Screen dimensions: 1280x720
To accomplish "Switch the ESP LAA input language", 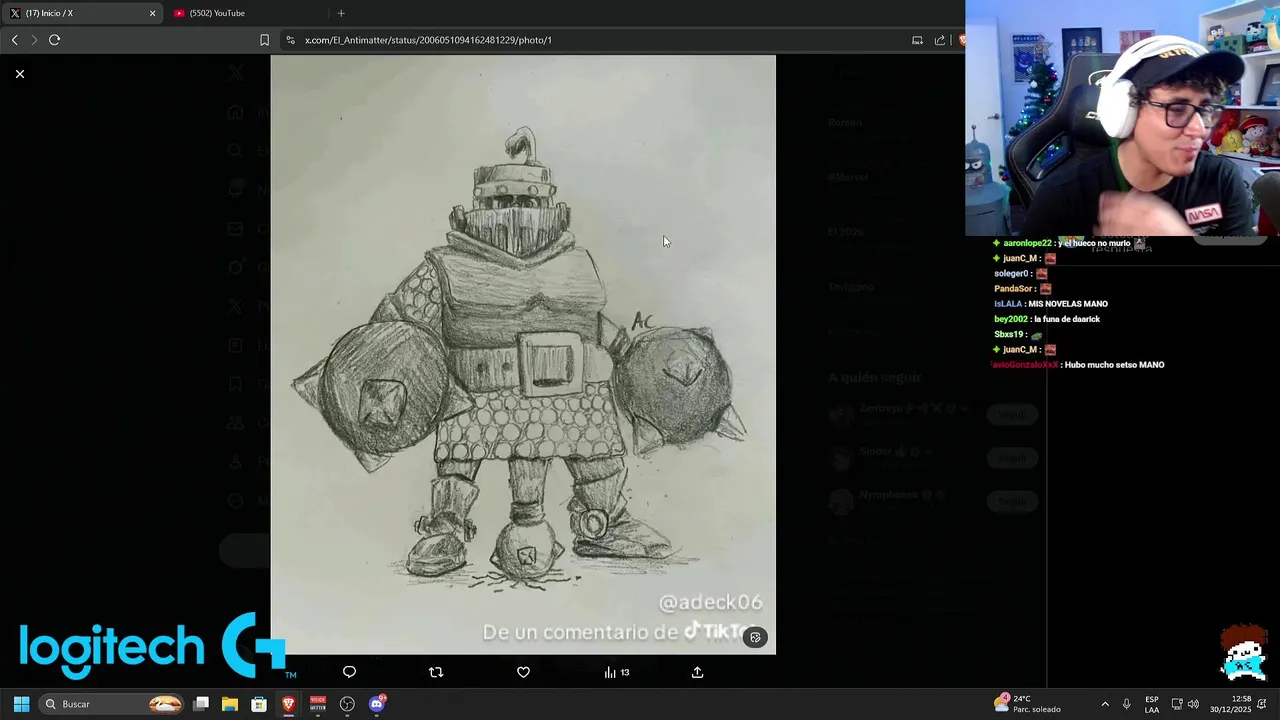I will [1152, 704].
